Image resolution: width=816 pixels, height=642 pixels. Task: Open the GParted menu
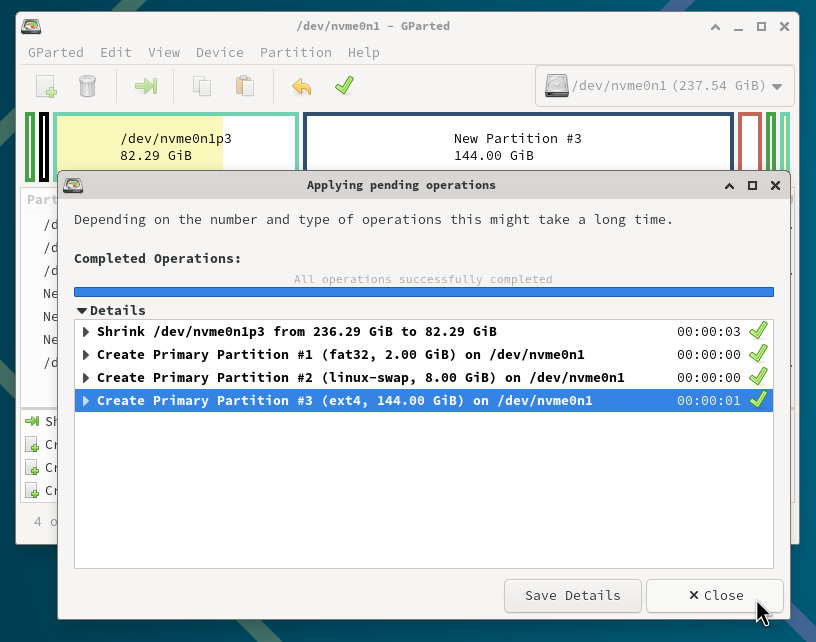pos(56,53)
